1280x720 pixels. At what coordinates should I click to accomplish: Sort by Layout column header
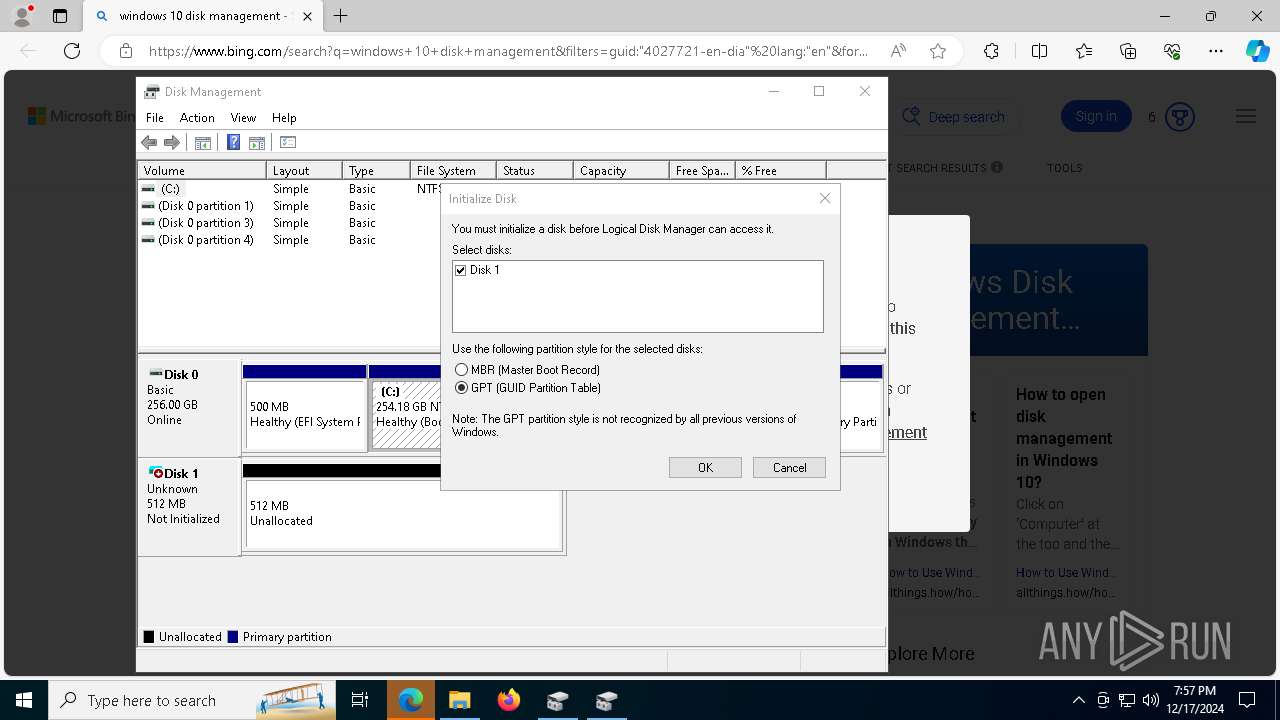tap(304, 170)
